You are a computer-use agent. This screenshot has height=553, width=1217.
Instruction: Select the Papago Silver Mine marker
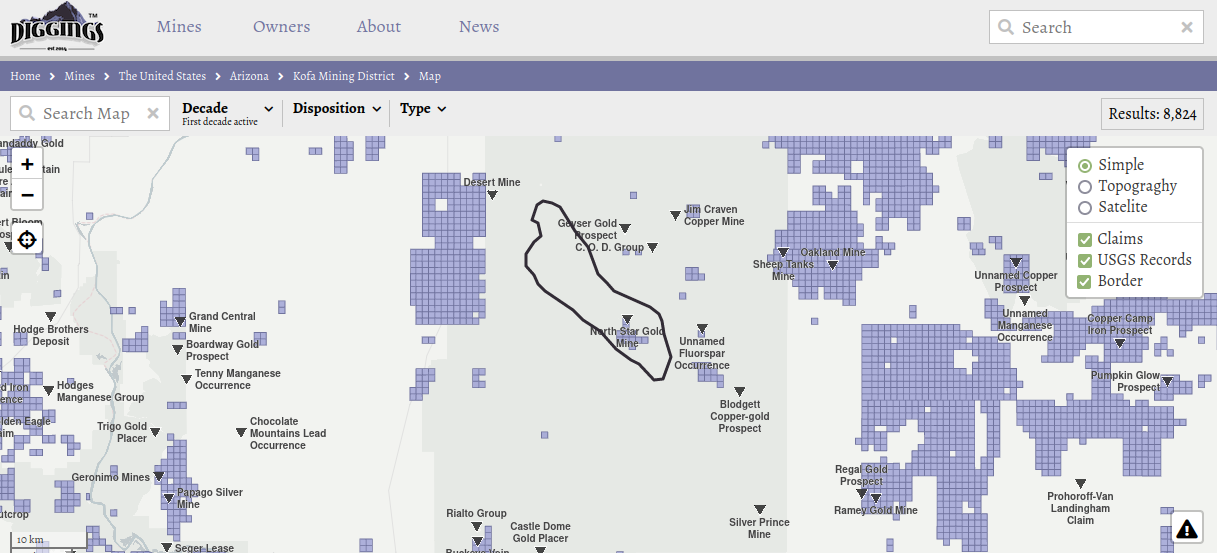tap(169, 497)
